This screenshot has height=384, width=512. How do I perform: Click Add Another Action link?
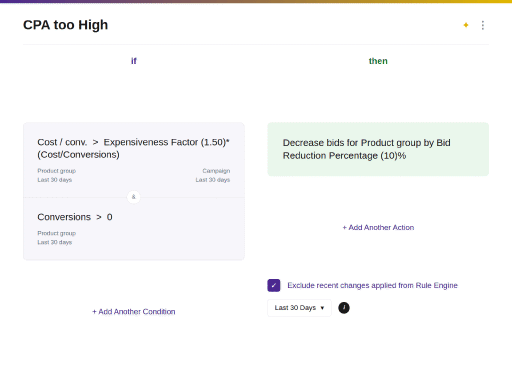[x=378, y=227]
